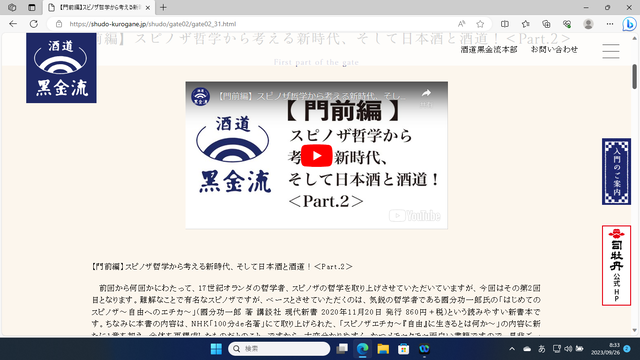Refresh the current page

click(x=34, y=24)
